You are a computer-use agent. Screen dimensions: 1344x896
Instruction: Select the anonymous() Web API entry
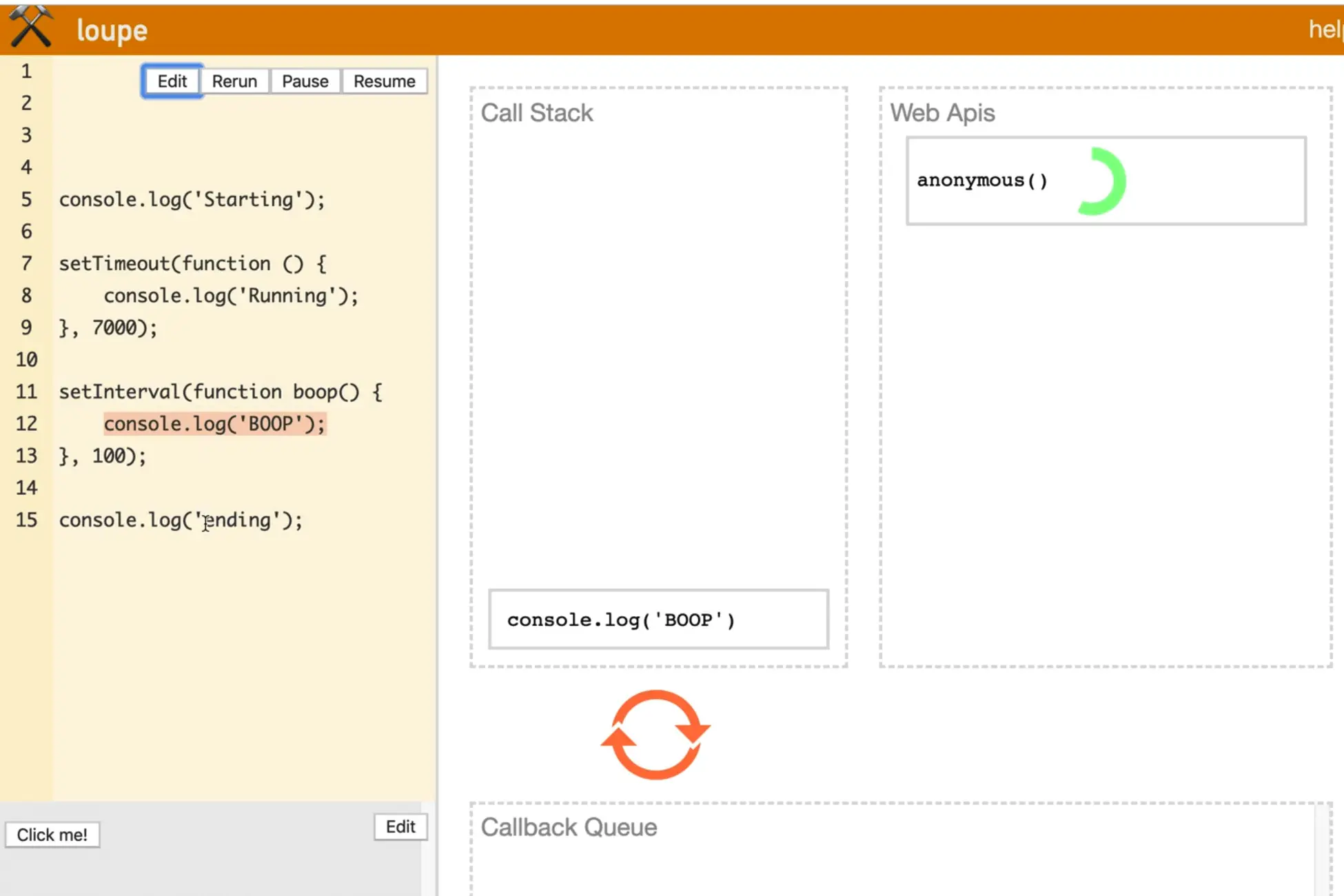pyautogui.click(x=981, y=181)
